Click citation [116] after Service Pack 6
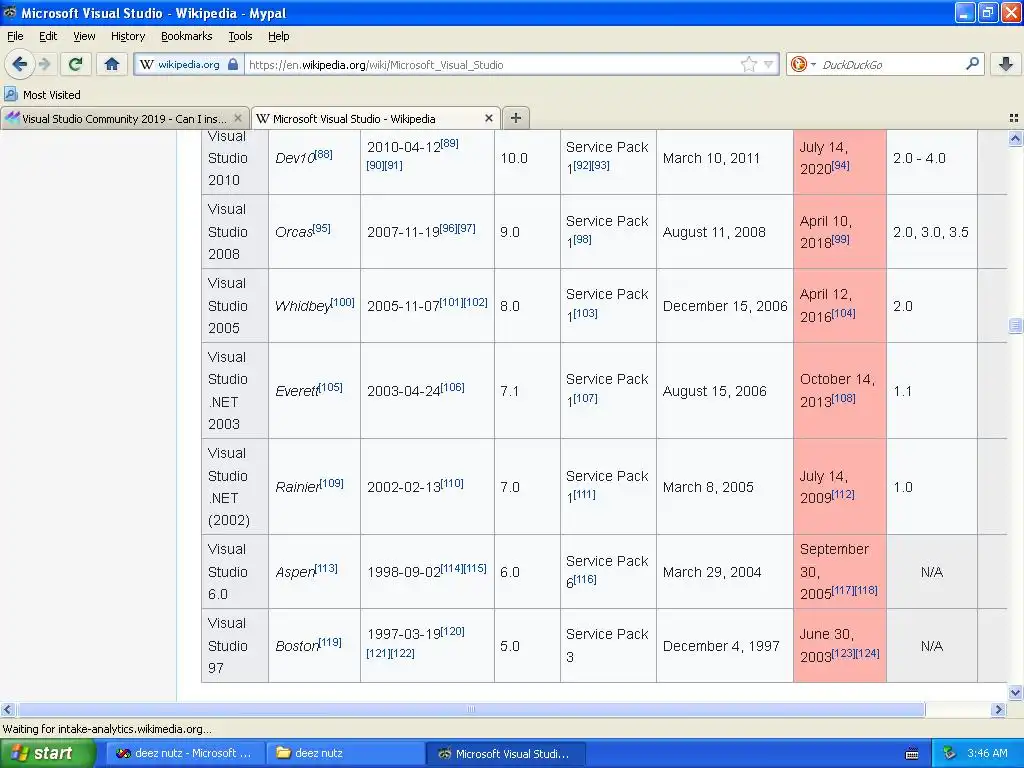1024x768 pixels. (584, 579)
